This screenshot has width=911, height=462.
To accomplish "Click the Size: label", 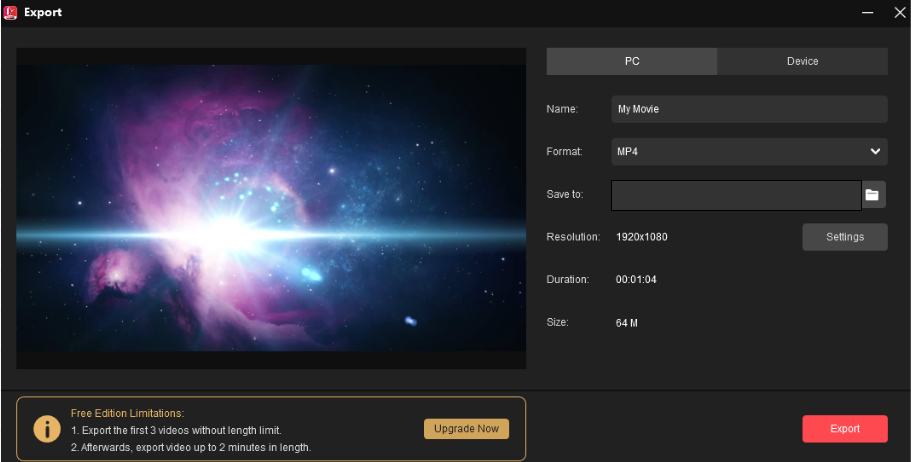I will tap(557, 322).
